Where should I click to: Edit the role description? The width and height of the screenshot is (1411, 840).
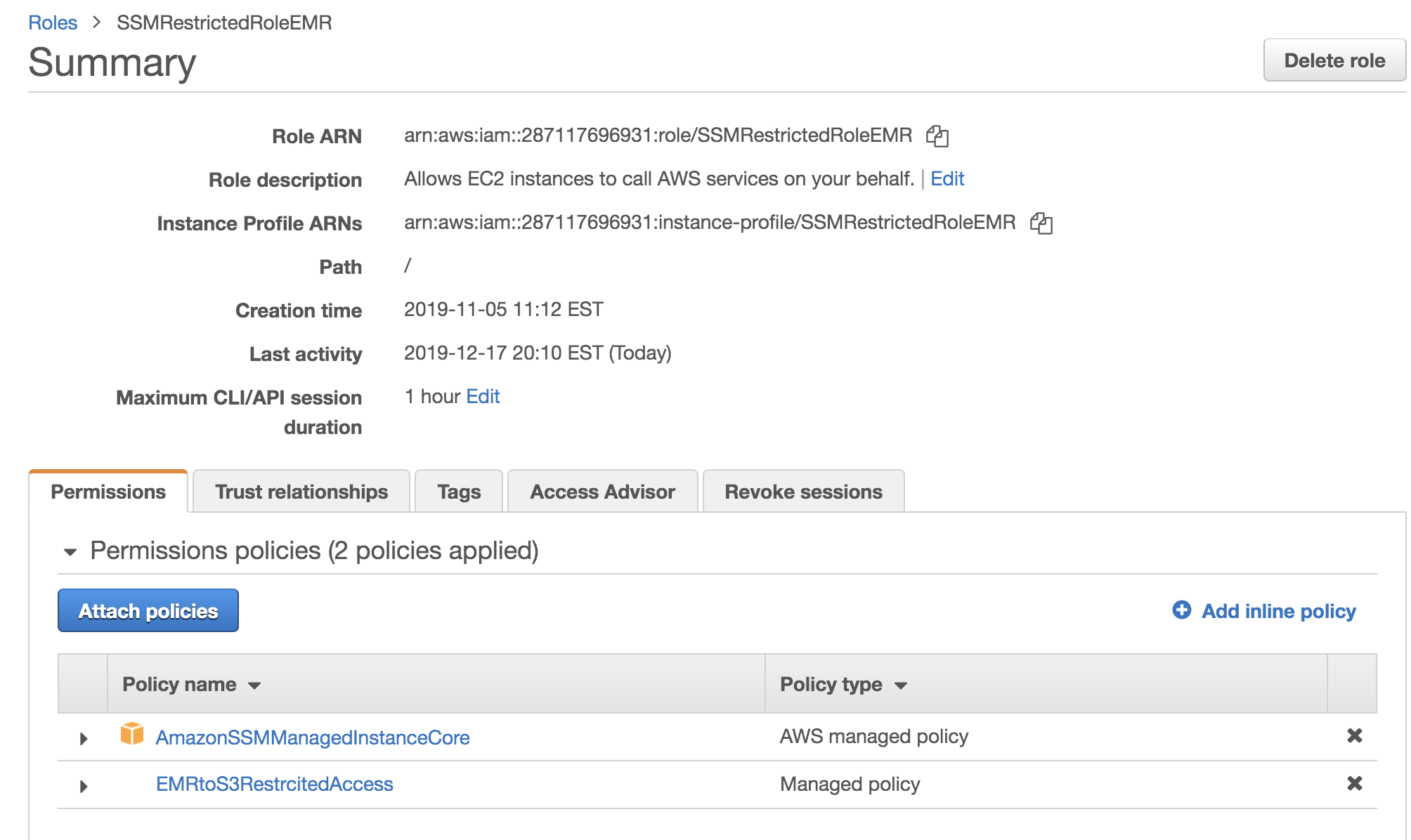point(947,178)
